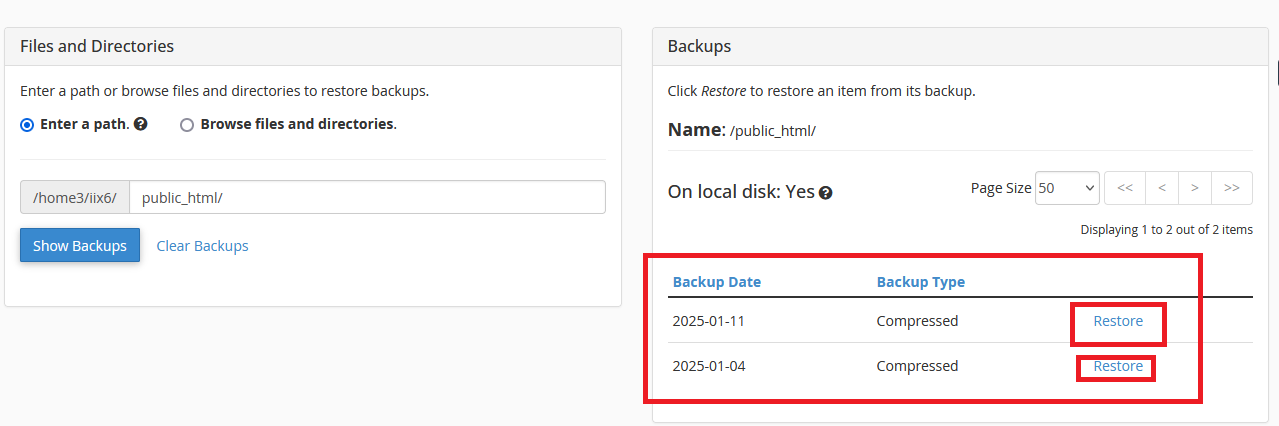This screenshot has width=1279, height=426.
Task: Click the 2025-01-11 backup date cell
Action: coord(709,321)
